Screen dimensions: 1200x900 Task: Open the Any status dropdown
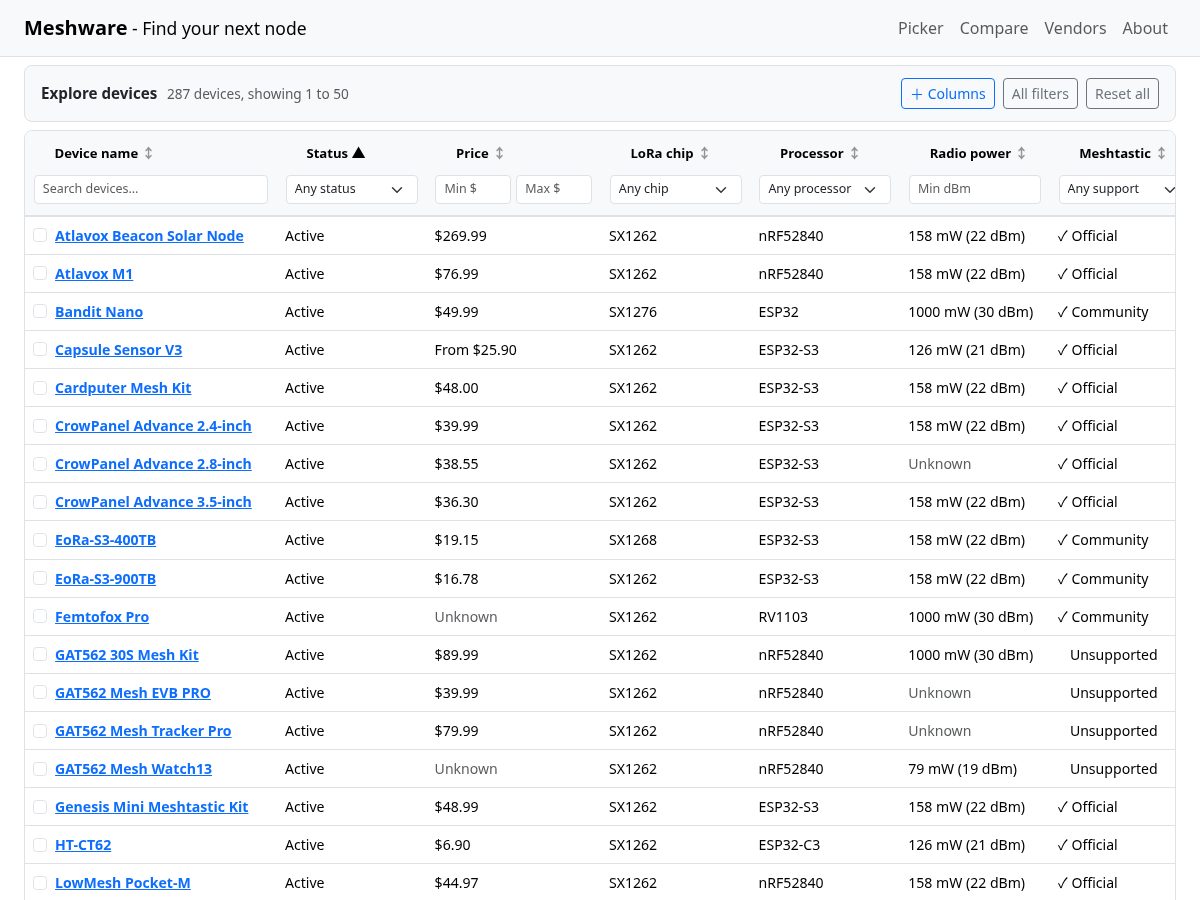tap(351, 189)
